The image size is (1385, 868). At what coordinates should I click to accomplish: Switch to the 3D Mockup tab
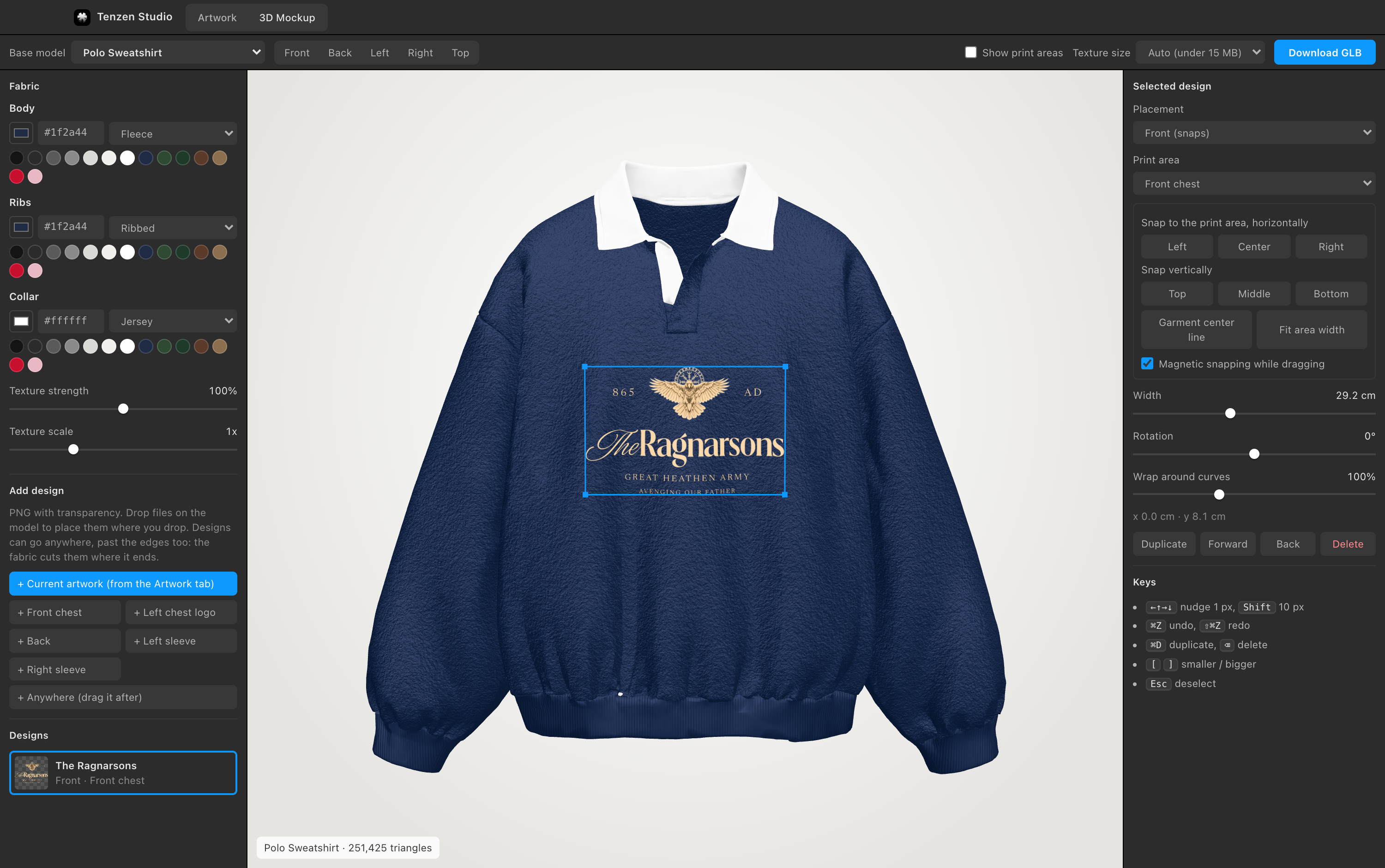[287, 17]
